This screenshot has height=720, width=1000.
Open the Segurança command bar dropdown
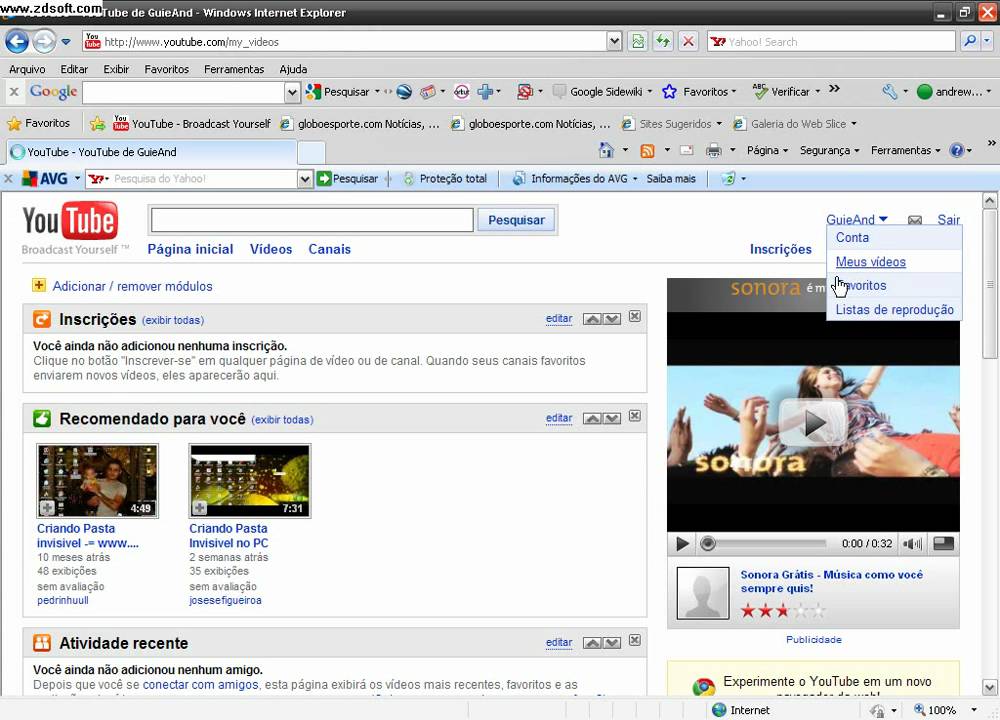(x=830, y=151)
